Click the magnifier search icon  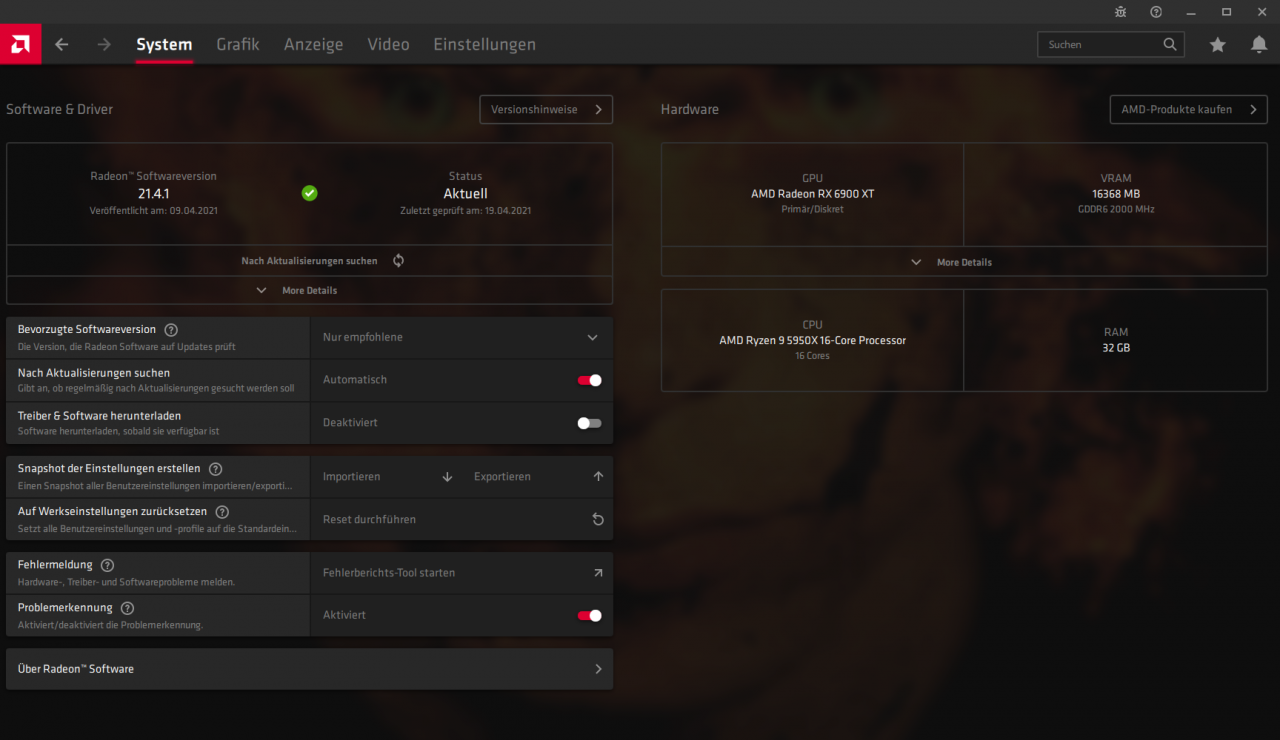[x=1170, y=44]
